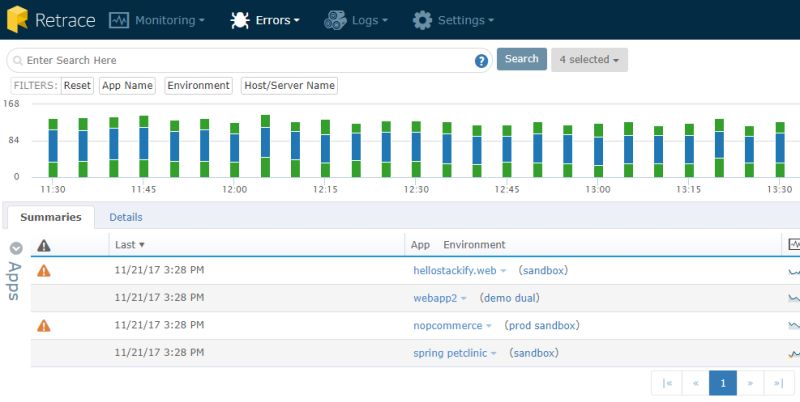Image resolution: width=800 pixels, height=402 pixels.
Task: Add the Environment filter
Action: click(198, 86)
